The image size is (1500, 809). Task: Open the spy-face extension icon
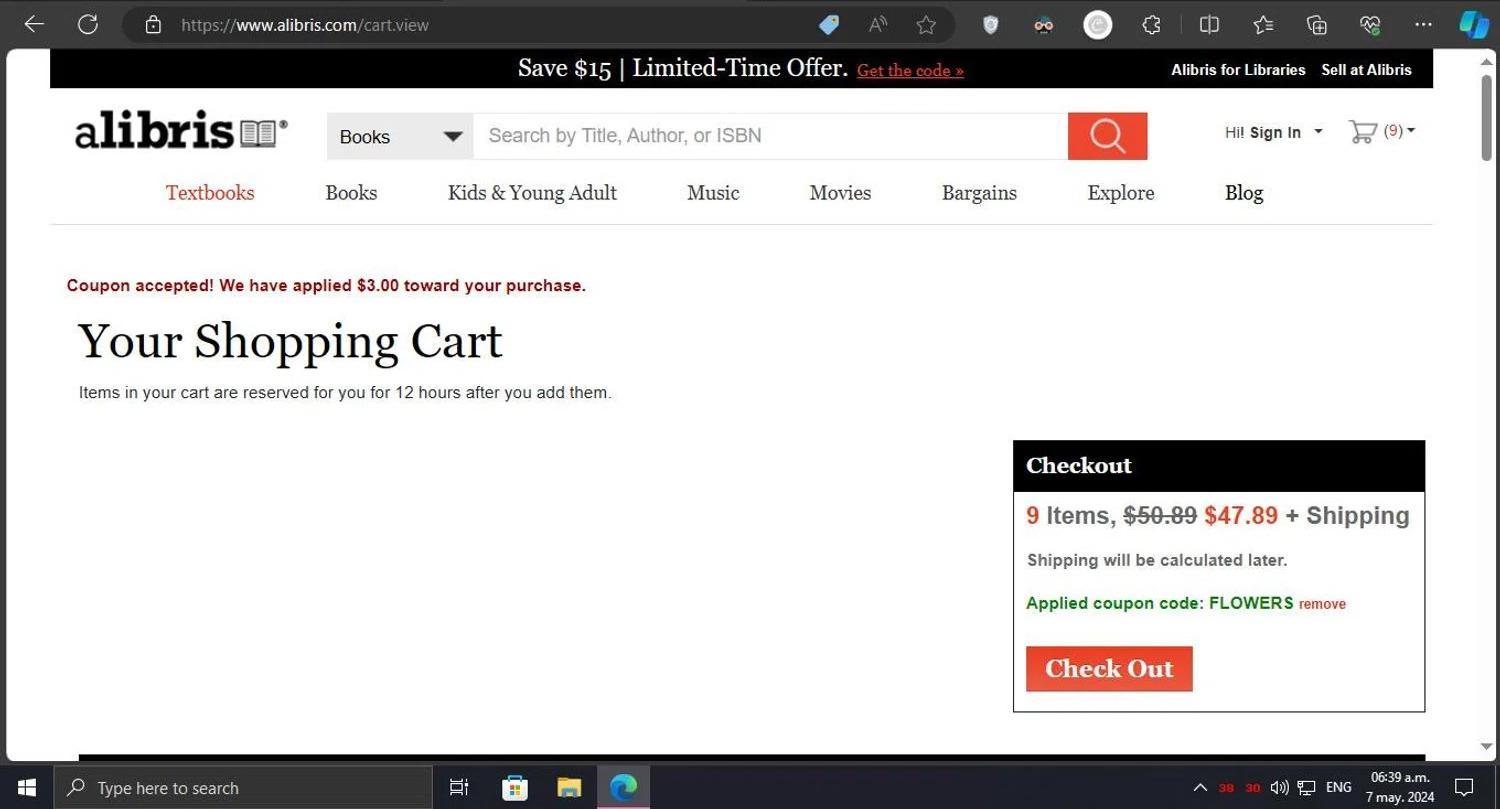point(1043,25)
